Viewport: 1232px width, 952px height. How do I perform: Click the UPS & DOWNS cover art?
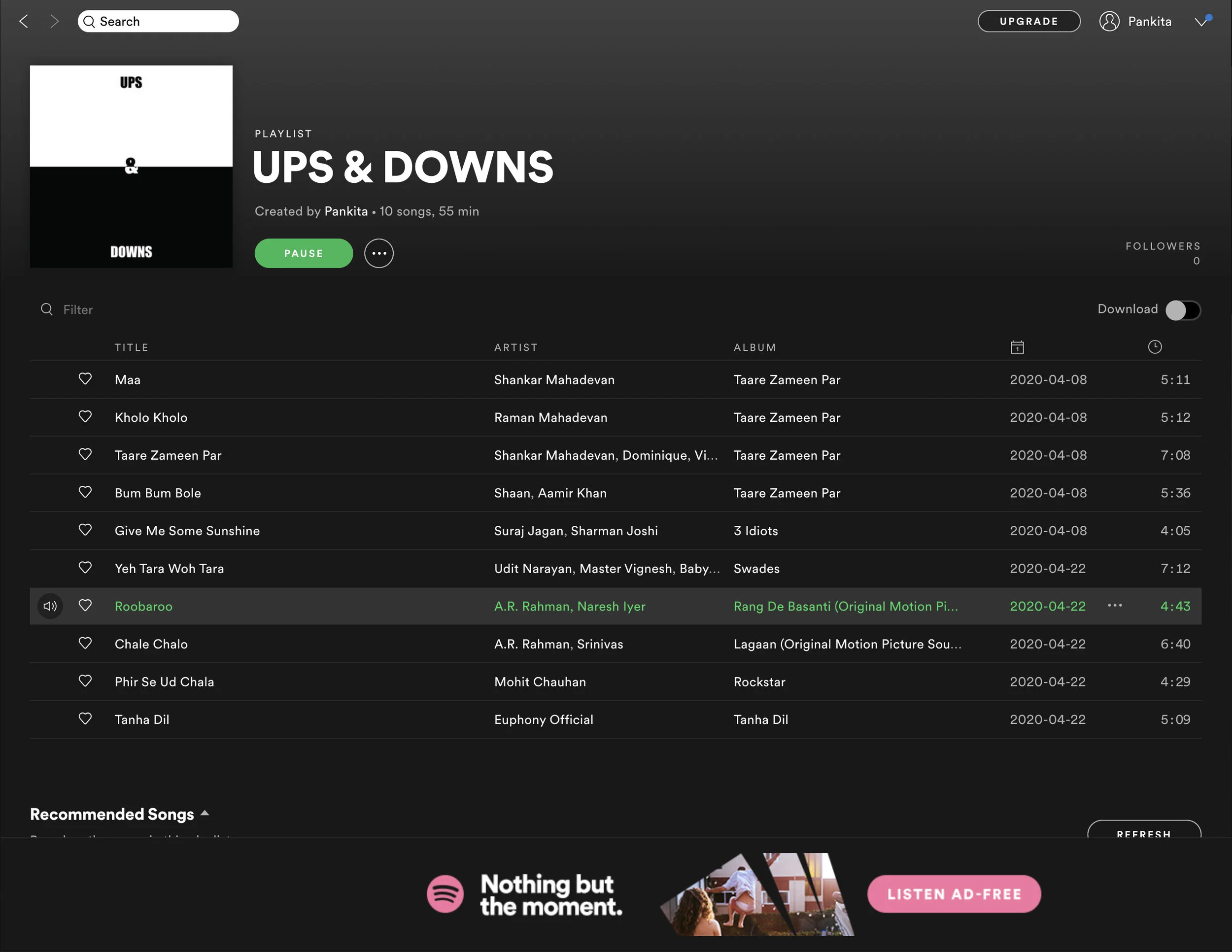131,167
